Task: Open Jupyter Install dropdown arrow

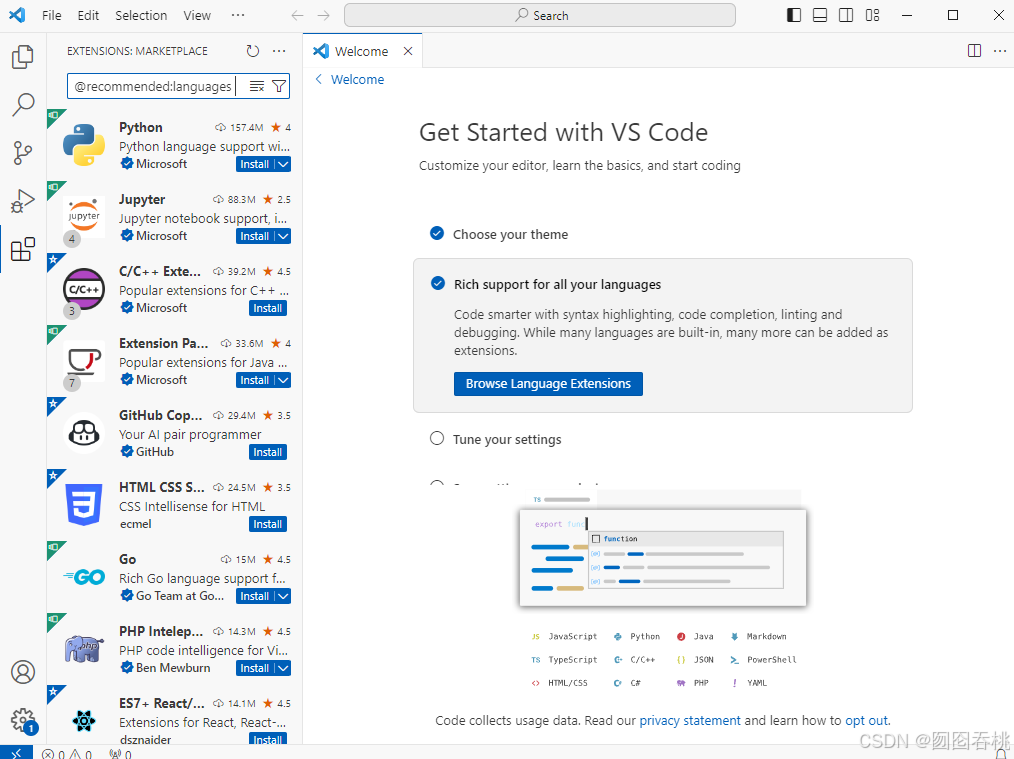Action: pyautogui.click(x=283, y=236)
